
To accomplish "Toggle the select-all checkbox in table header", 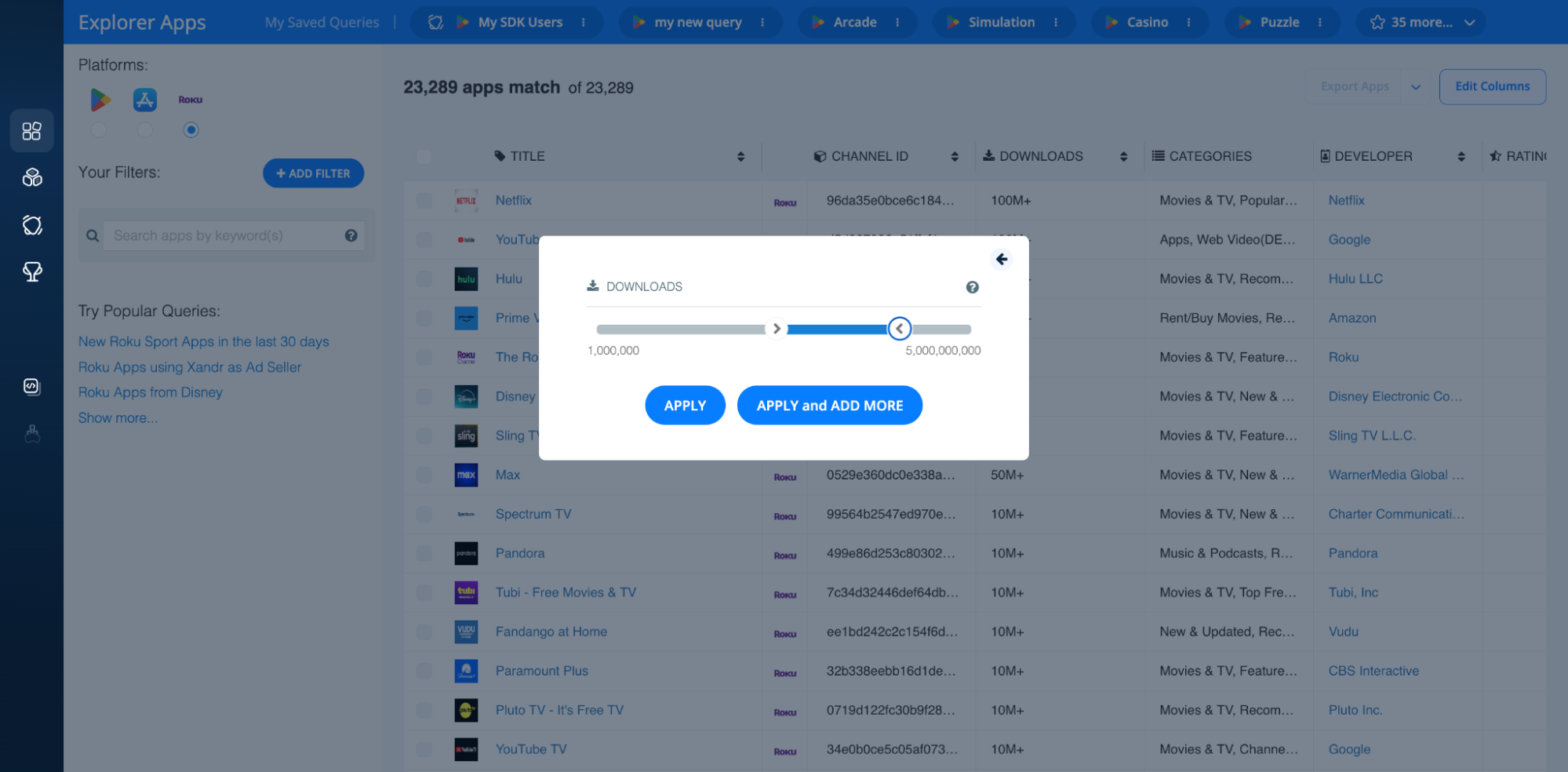I will [424, 157].
